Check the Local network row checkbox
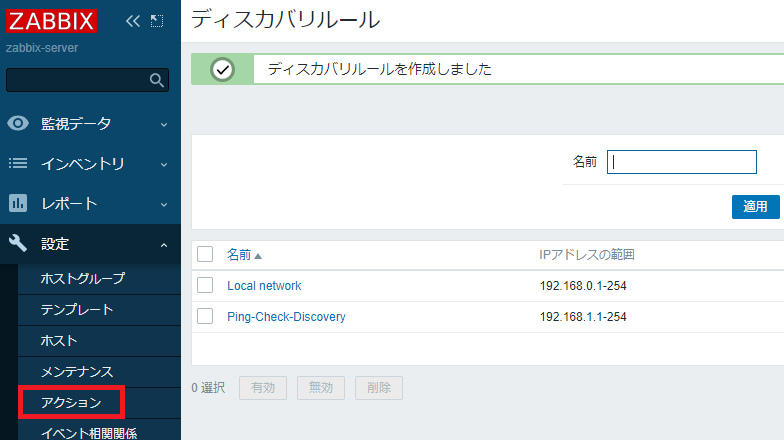 pyautogui.click(x=205, y=285)
